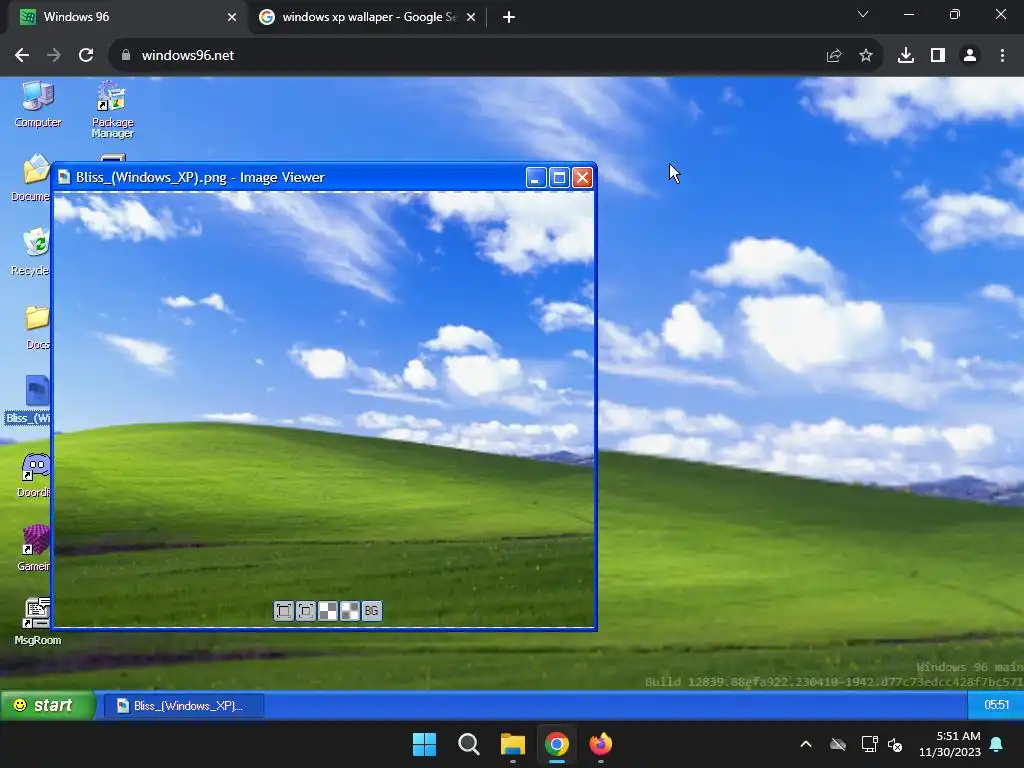Screen dimensions: 1024x768
Task: Open the Computer desktop icon
Action: pos(38,104)
